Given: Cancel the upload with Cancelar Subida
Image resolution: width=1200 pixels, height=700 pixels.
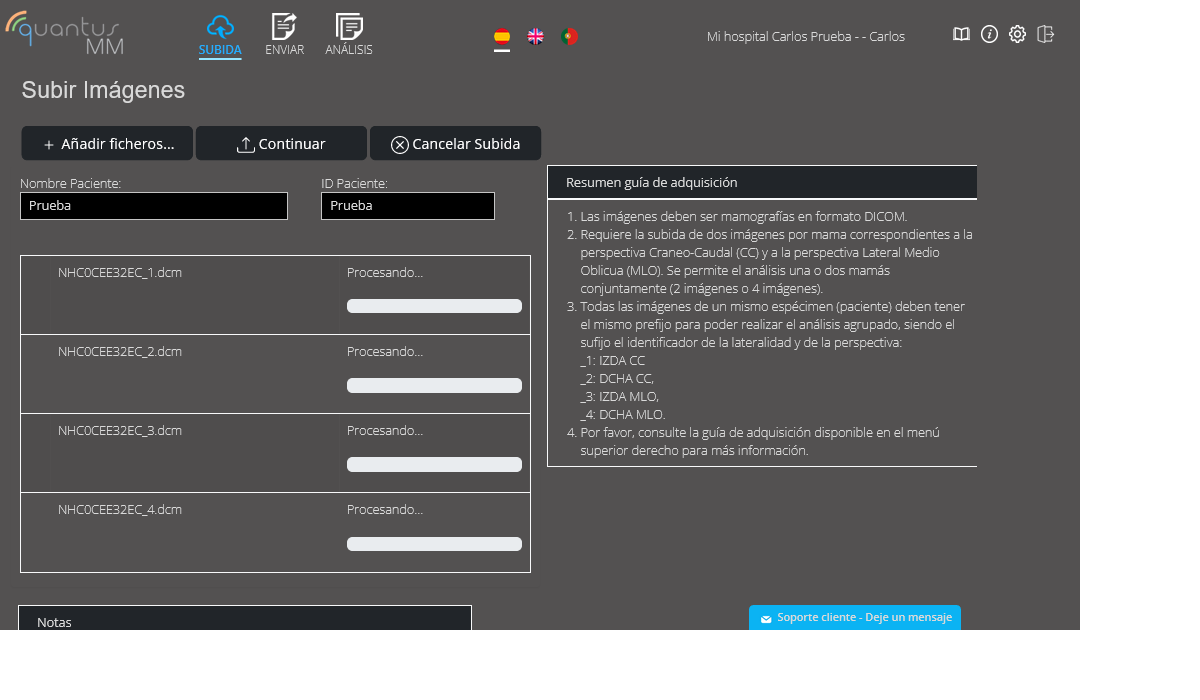Looking at the screenshot, I should point(455,144).
